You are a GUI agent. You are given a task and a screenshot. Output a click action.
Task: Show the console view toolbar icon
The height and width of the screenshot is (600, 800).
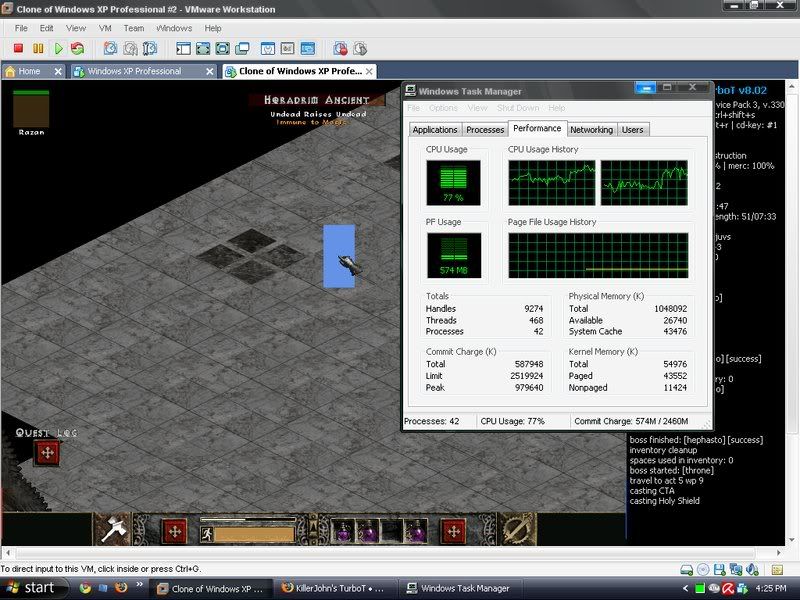click(x=308, y=48)
